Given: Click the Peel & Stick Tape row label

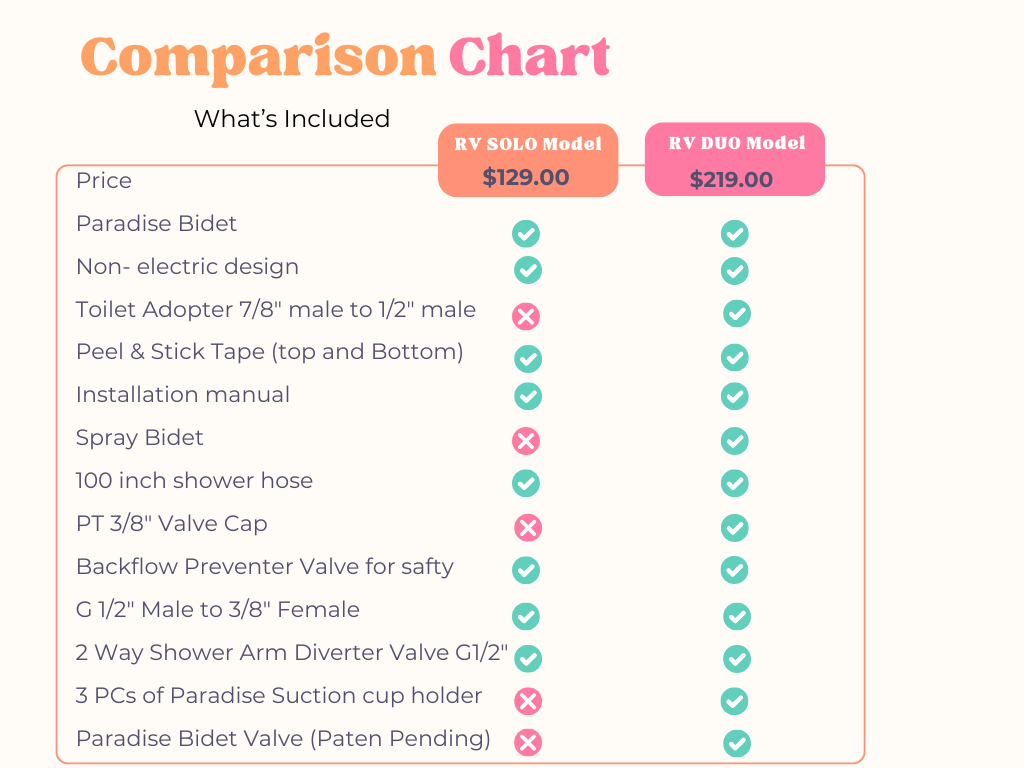Looking at the screenshot, I should click(x=270, y=352).
